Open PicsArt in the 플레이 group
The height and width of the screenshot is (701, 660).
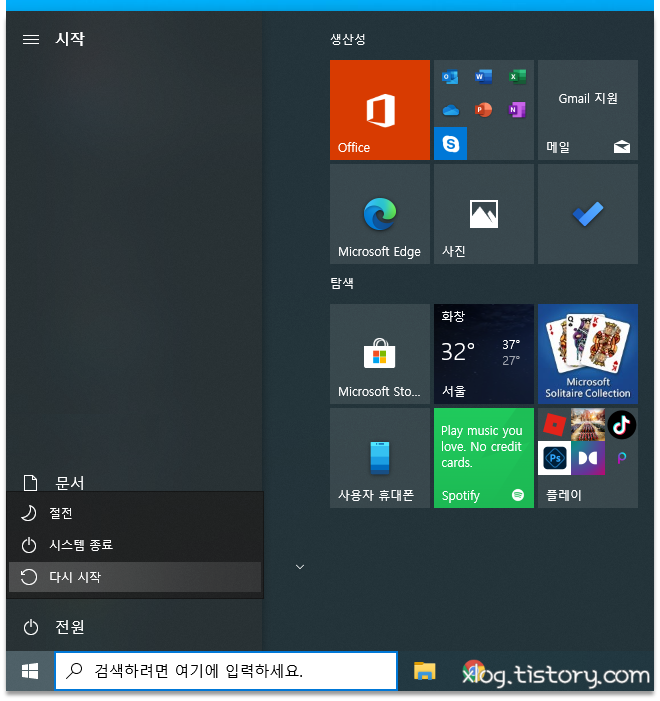point(622,458)
